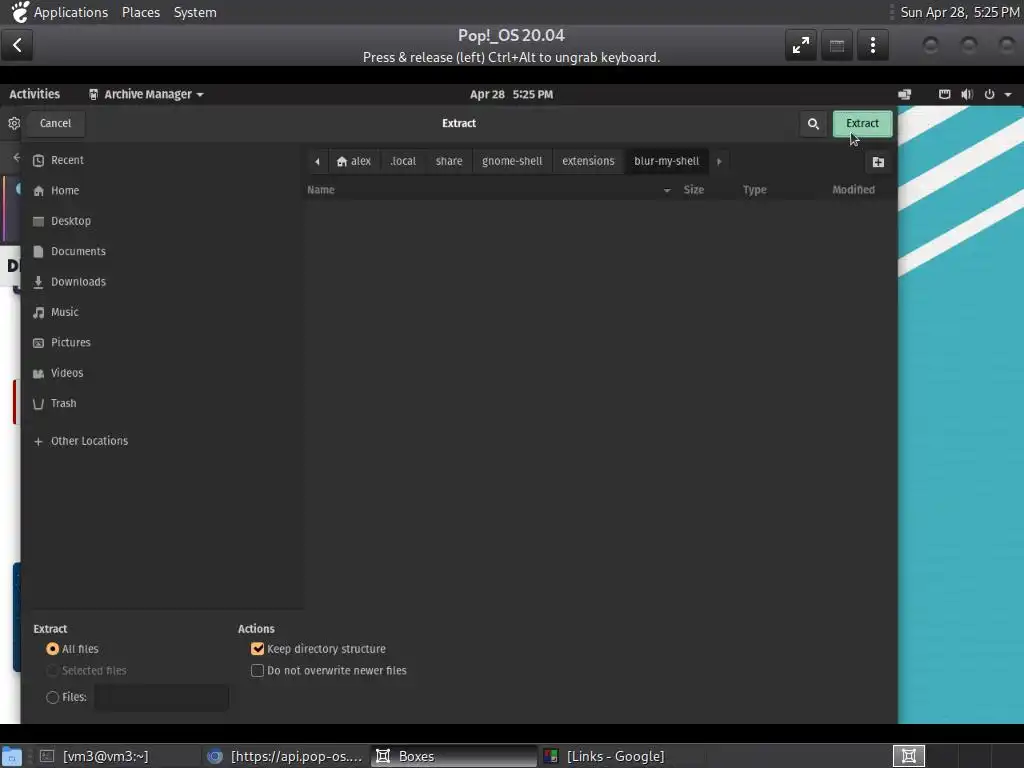Click the Home house icon in the sidebar
The width and height of the screenshot is (1024, 768).
coord(39,191)
